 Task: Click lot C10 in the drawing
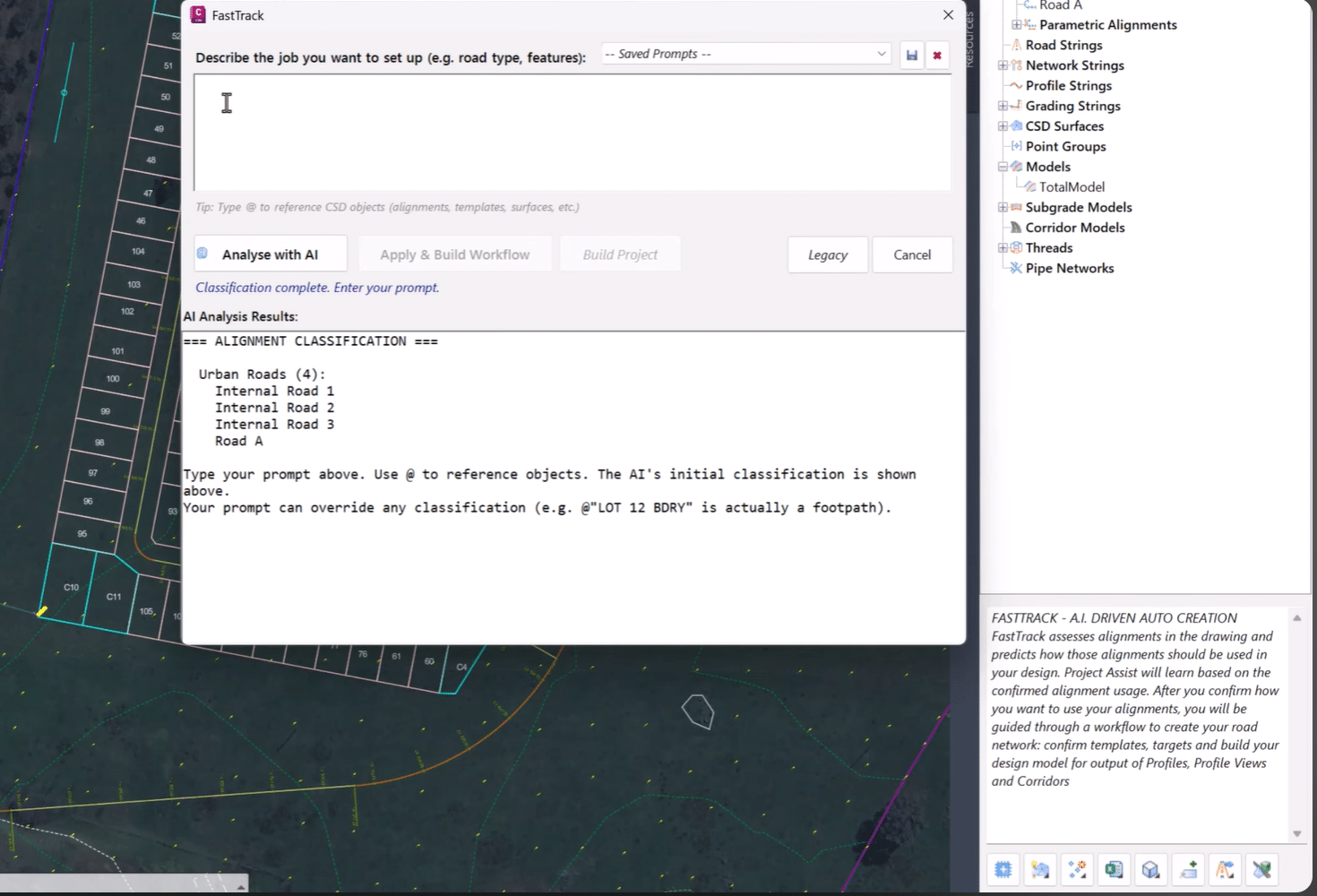[x=71, y=588]
